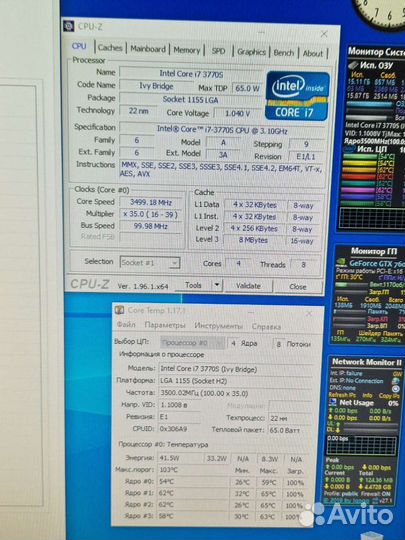Click the Core Voltage value 1.040 V
The image size is (405, 540).
click(237, 113)
